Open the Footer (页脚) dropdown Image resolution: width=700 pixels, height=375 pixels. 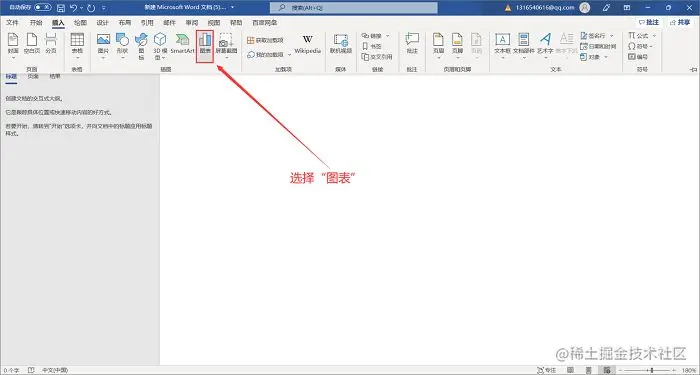tap(457, 46)
